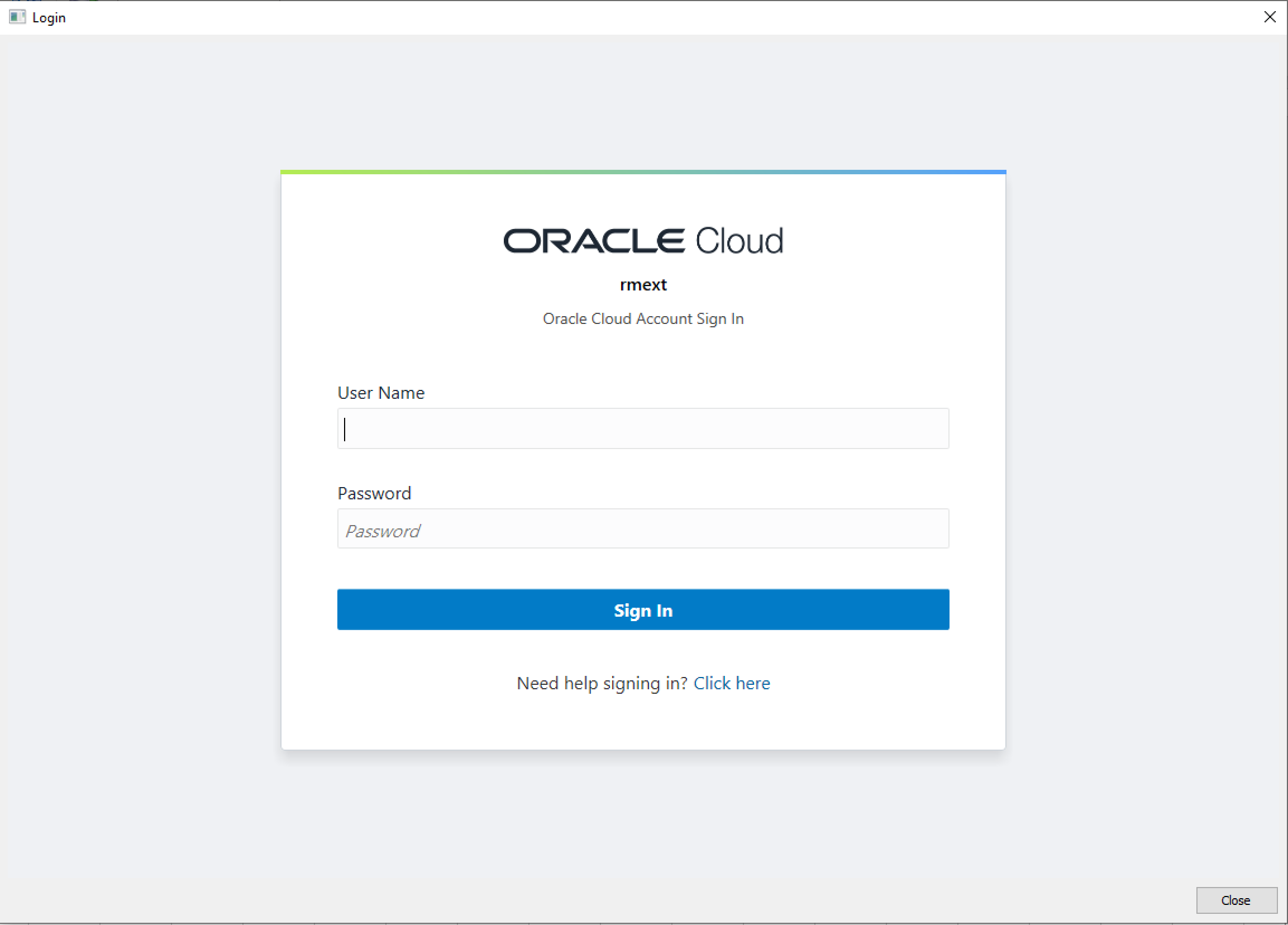The width and height of the screenshot is (1288, 925).
Task: Close the Login window with the X
Action: point(1269,17)
